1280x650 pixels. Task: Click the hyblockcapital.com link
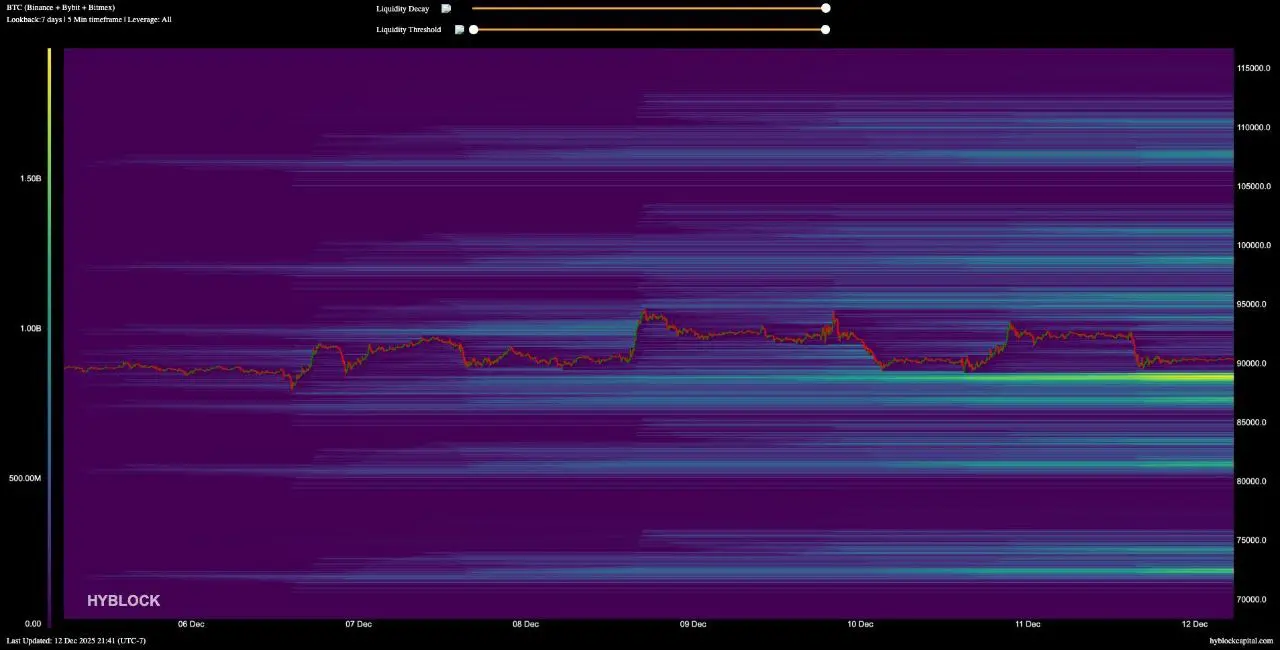pos(1241,640)
